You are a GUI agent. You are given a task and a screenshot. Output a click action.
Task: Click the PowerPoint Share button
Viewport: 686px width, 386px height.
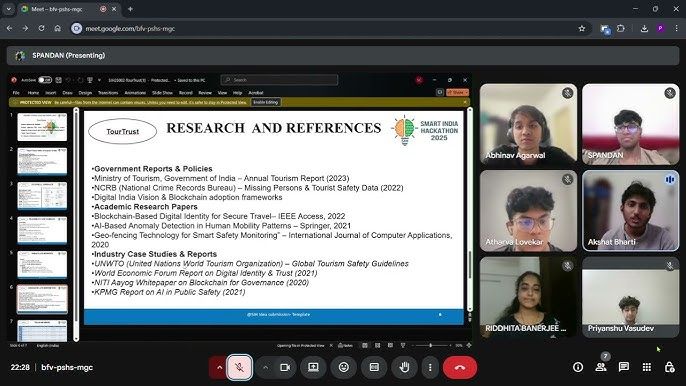458,92
